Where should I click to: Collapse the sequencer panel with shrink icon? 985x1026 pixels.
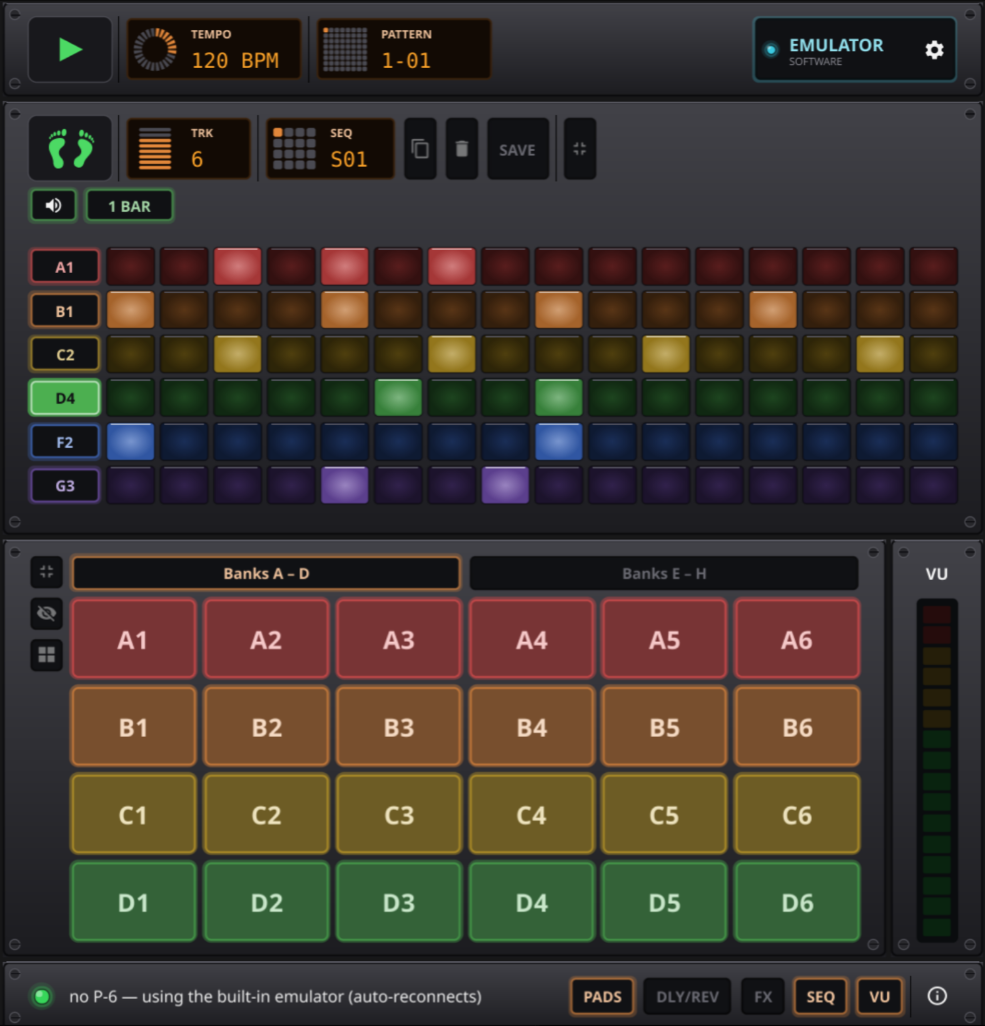pos(579,149)
